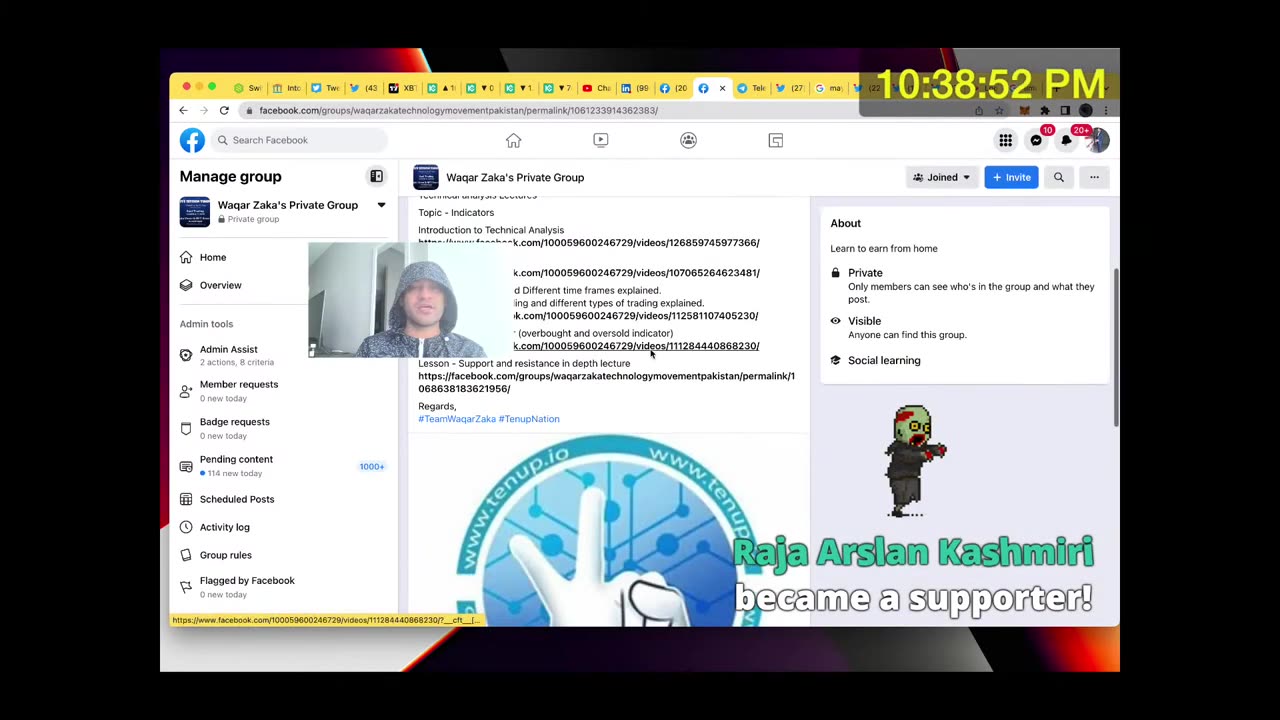This screenshot has height=720, width=1280.
Task: Click the Search Facebook input field
Action: click(x=299, y=140)
